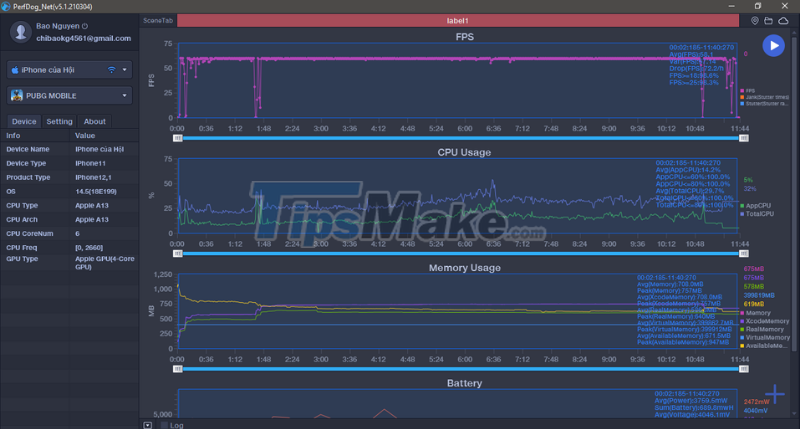Switch to the Setting tab
The height and width of the screenshot is (429, 800).
point(59,121)
